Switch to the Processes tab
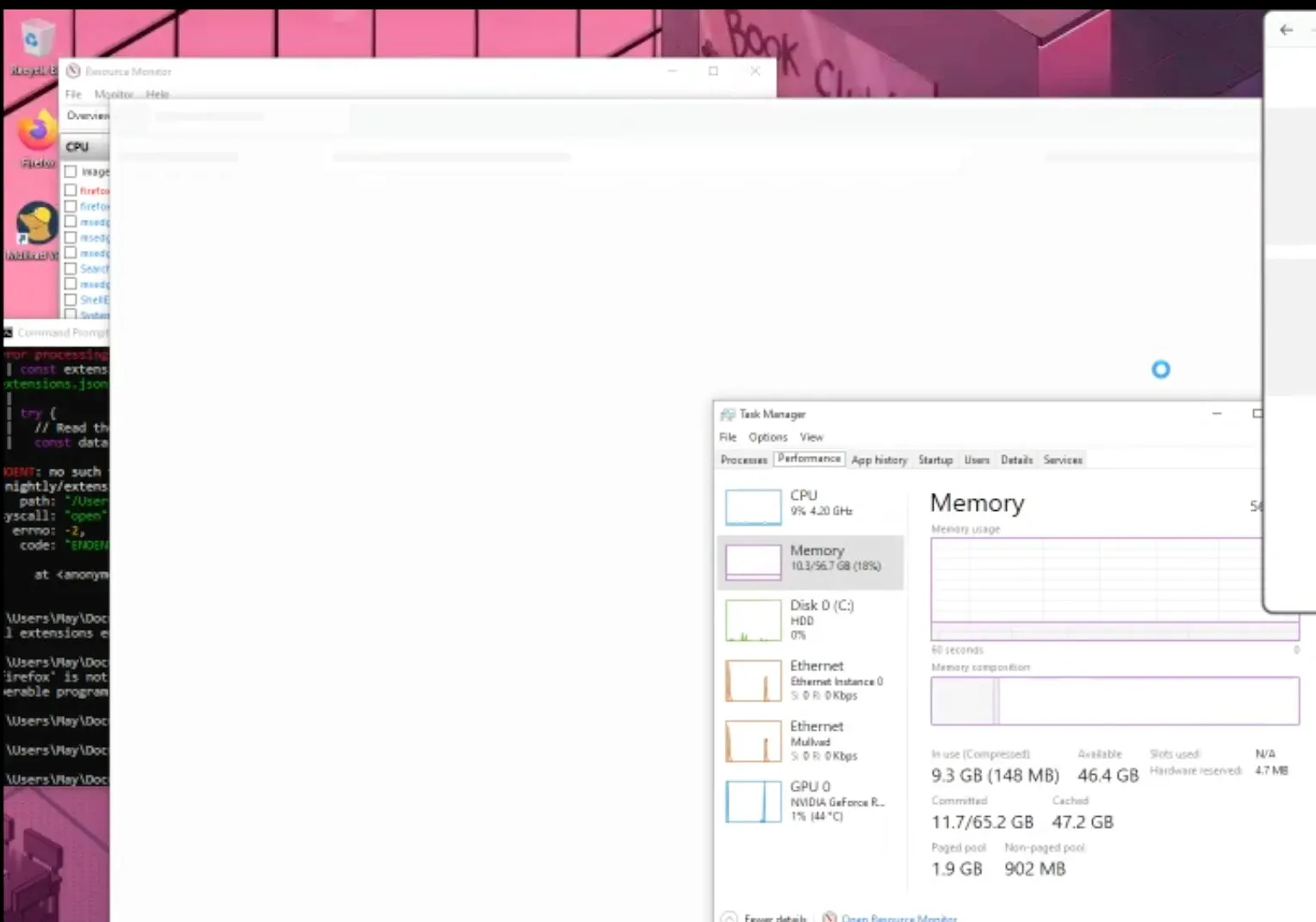The image size is (1316, 922). (x=742, y=459)
